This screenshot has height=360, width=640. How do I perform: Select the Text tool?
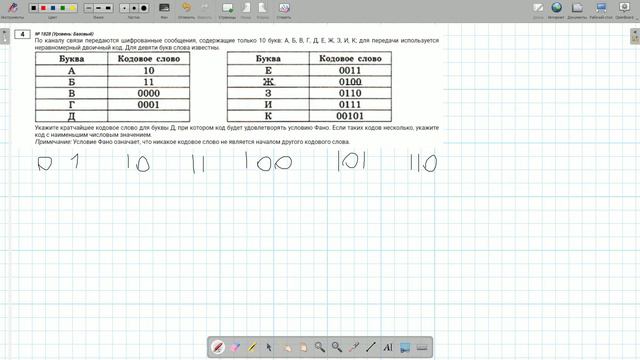pyautogui.click(x=388, y=347)
